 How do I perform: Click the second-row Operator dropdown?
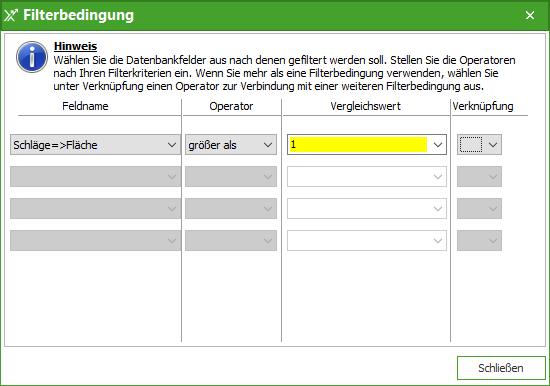231,177
